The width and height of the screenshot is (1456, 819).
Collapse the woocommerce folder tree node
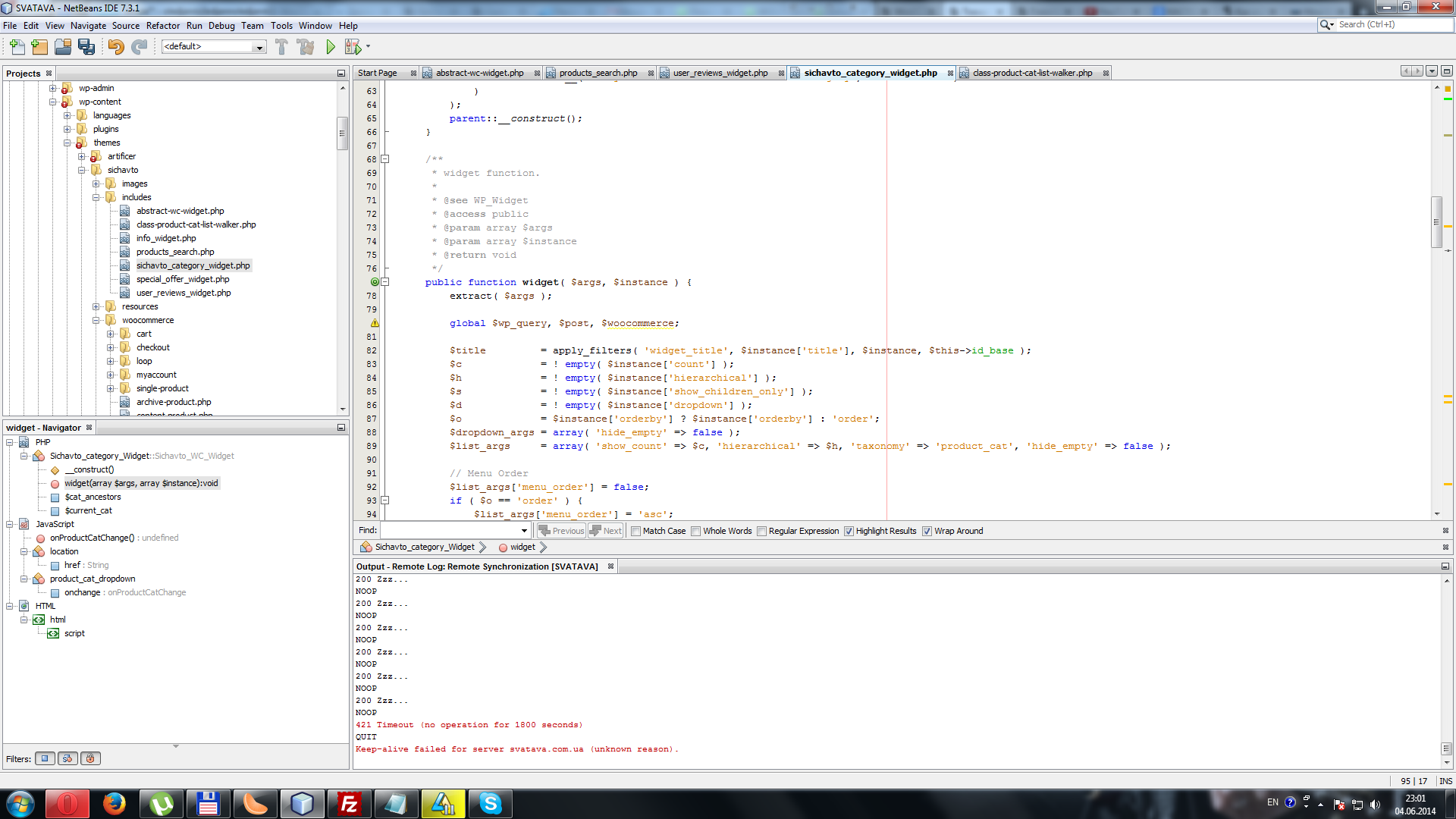[x=96, y=321]
